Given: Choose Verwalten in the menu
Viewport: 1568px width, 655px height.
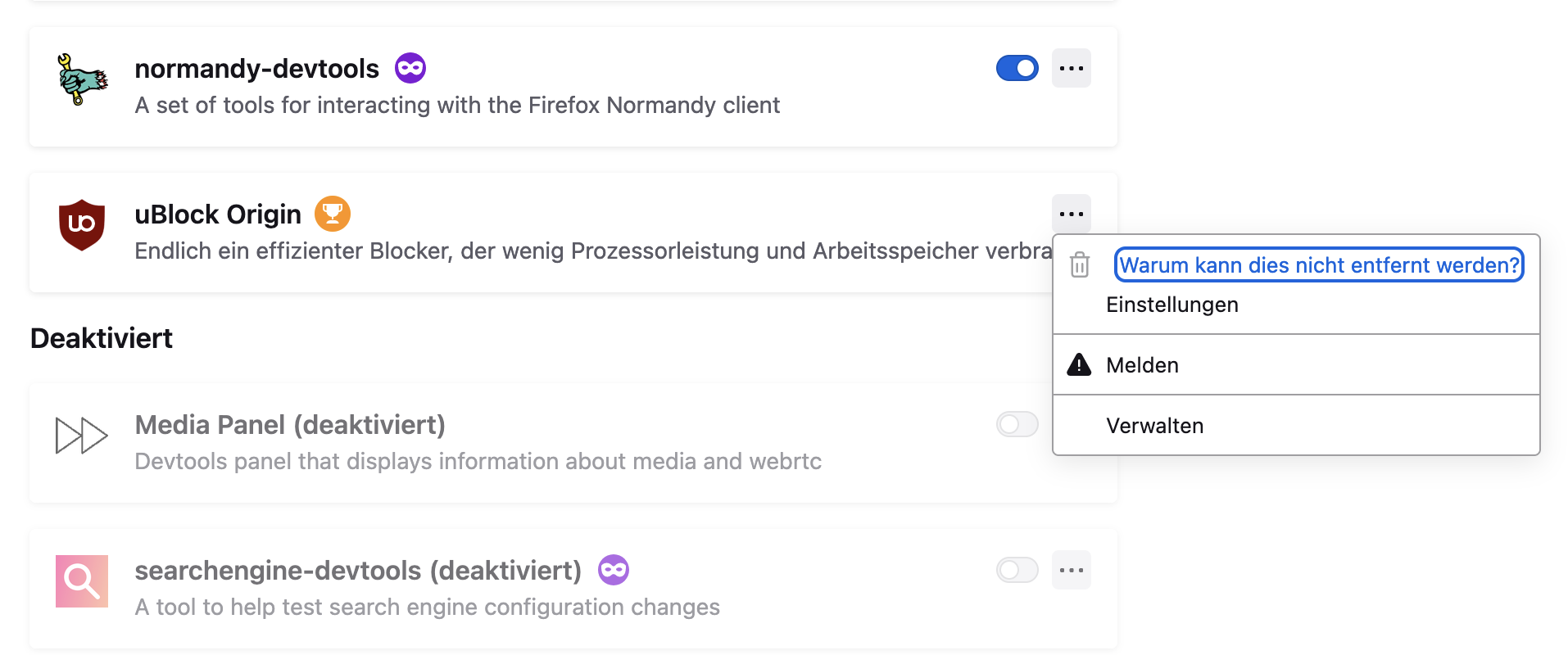Looking at the screenshot, I should [x=1154, y=426].
